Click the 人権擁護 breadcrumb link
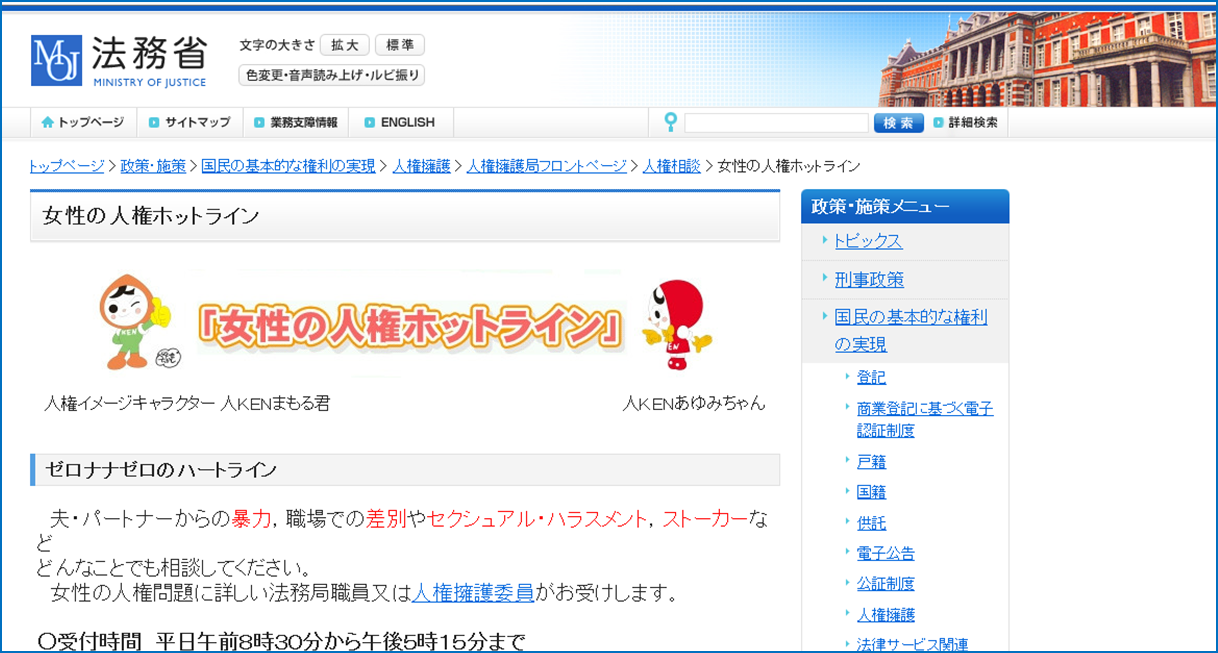The height and width of the screenshot is (653, 1218). pyautogui.click(x=421, y=166)
